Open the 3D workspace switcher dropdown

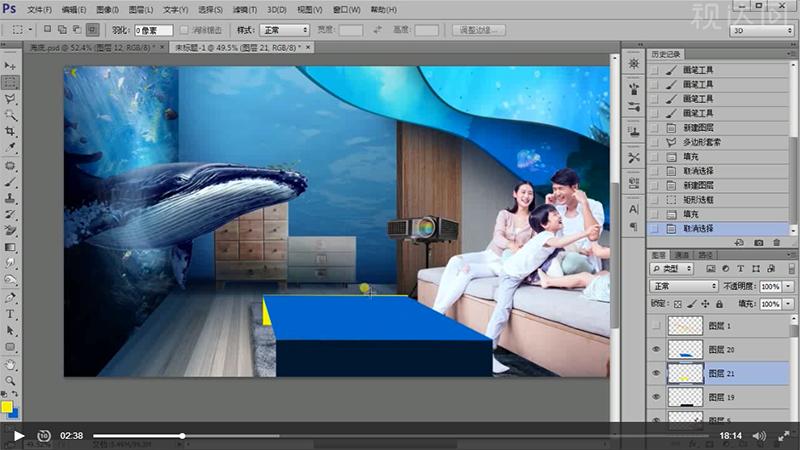(x=762, y=31)
